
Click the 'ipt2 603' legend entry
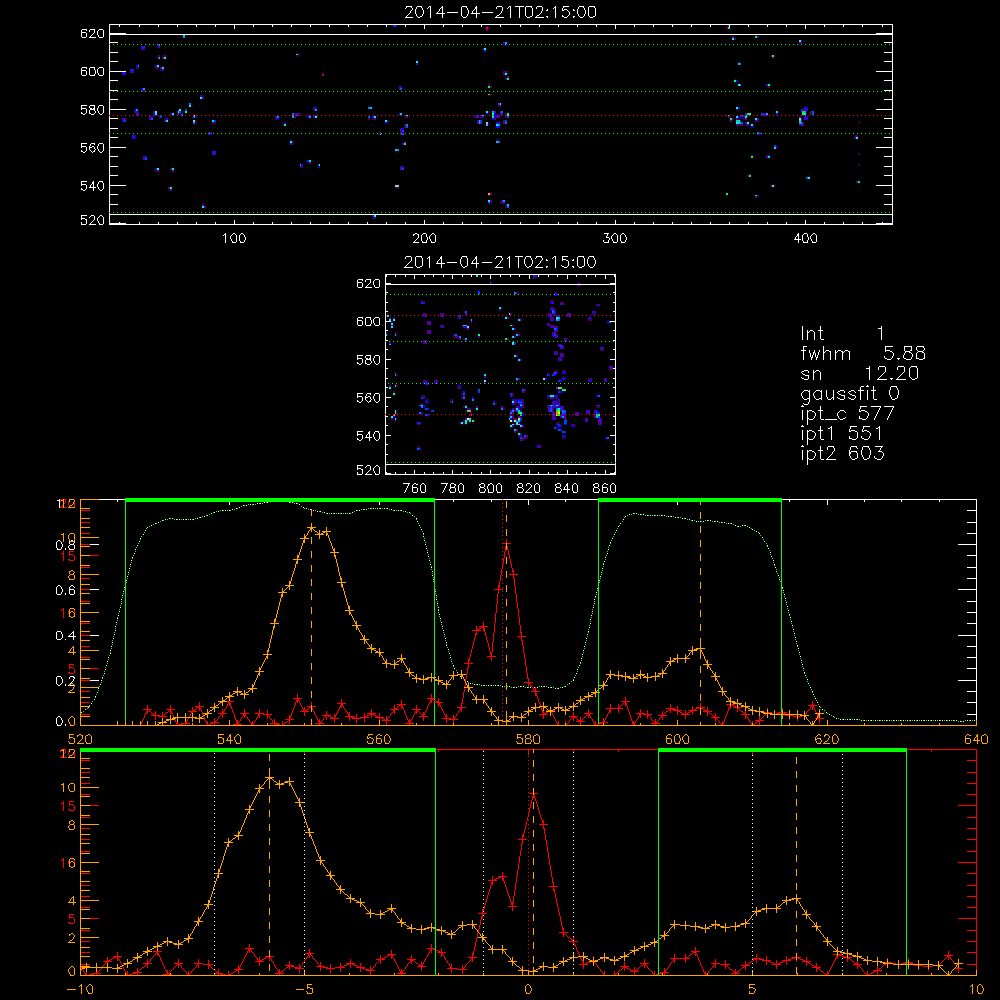(842, 453)
